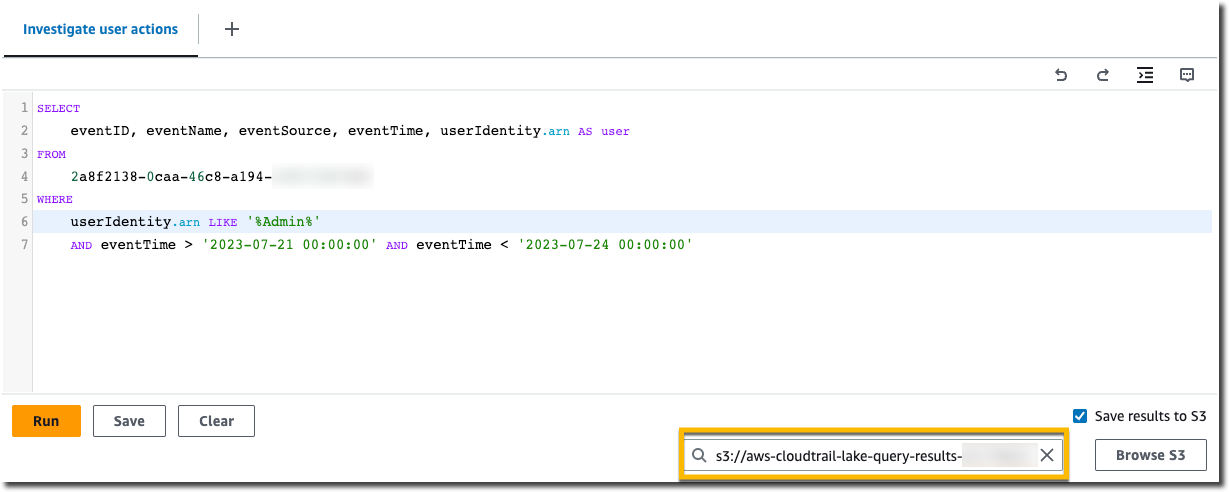The width and height of the screenshot is (1229, 492).
Task: Run the query
Action: tap(46, 421)
